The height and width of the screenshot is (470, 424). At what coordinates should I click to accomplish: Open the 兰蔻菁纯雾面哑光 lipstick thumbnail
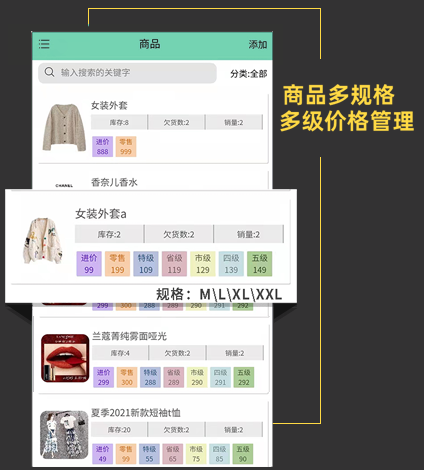[65, 358]
